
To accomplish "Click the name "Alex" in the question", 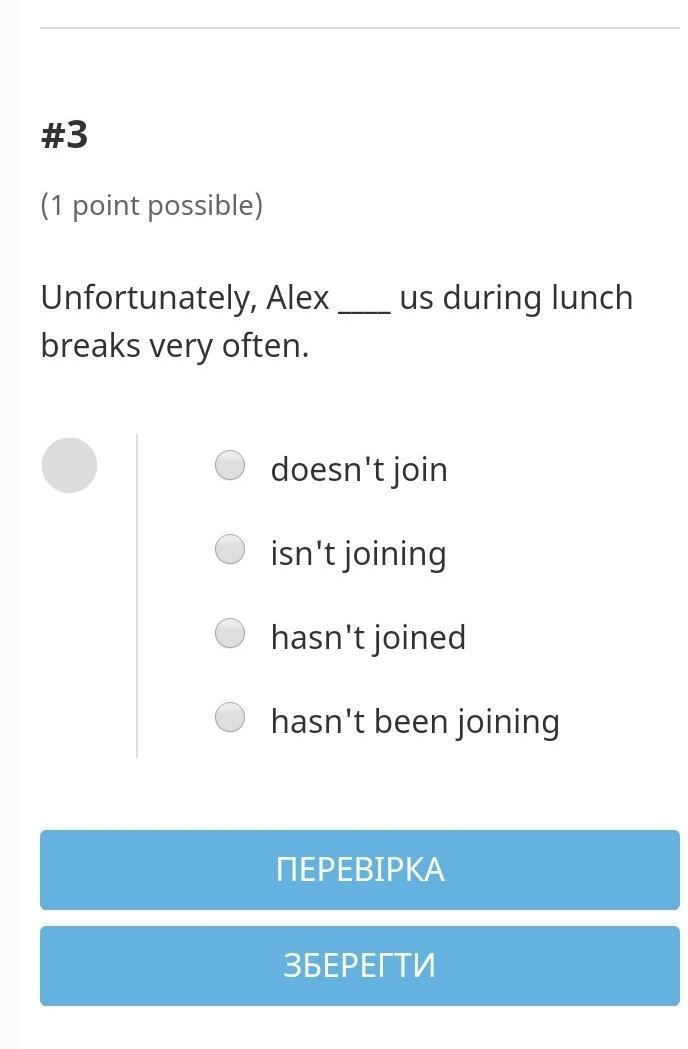I will point(297,298).
